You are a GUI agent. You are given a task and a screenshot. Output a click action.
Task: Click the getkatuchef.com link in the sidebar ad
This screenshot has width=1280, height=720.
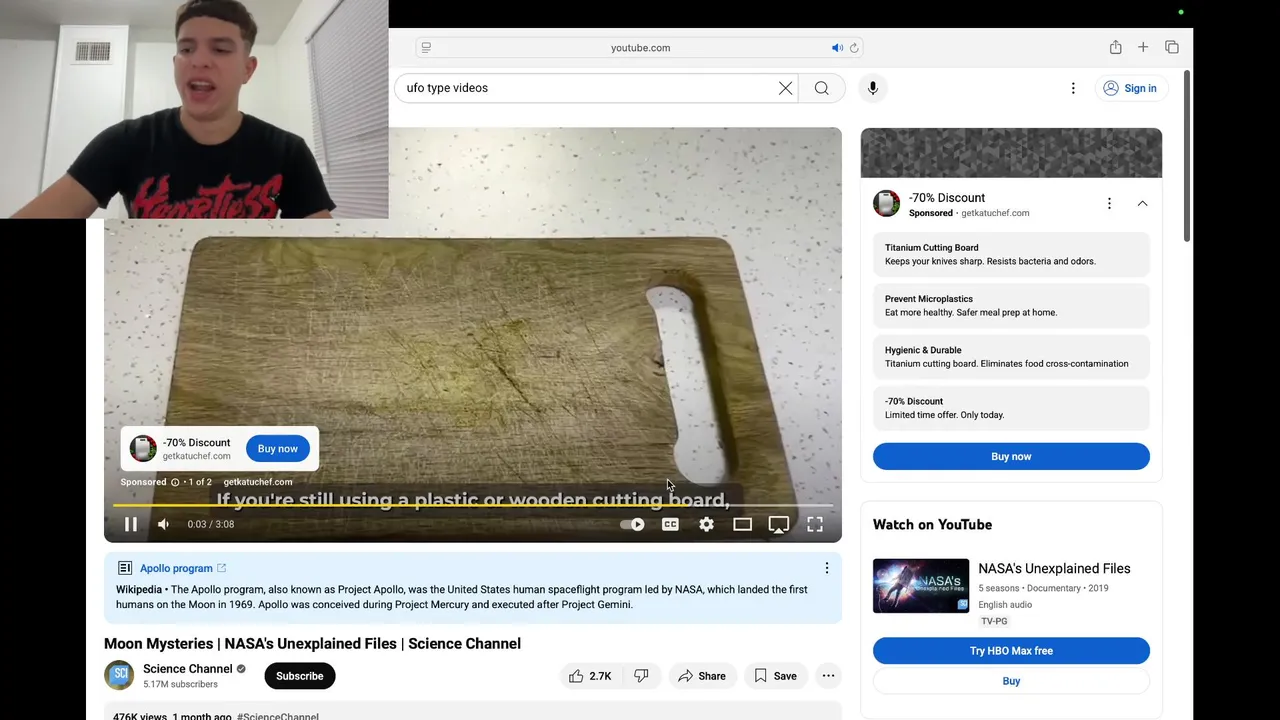point(995,213)
